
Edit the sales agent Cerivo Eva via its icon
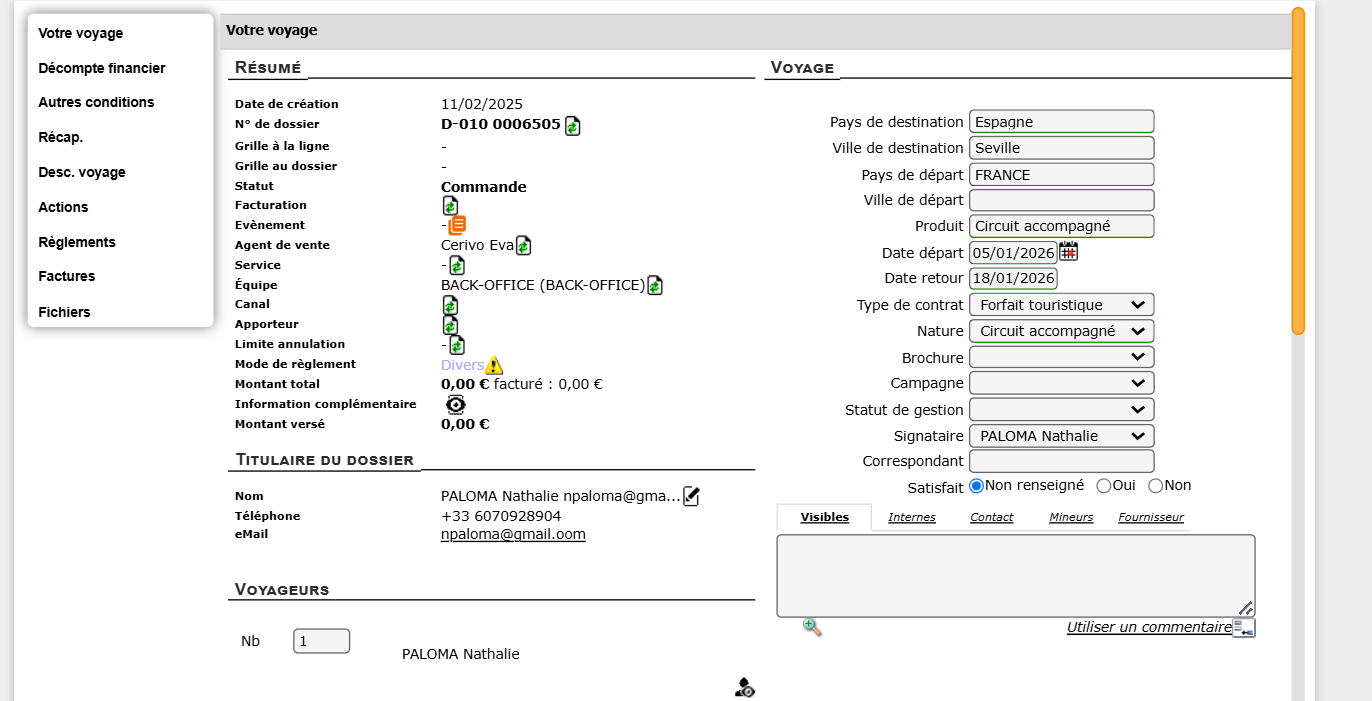523,245
